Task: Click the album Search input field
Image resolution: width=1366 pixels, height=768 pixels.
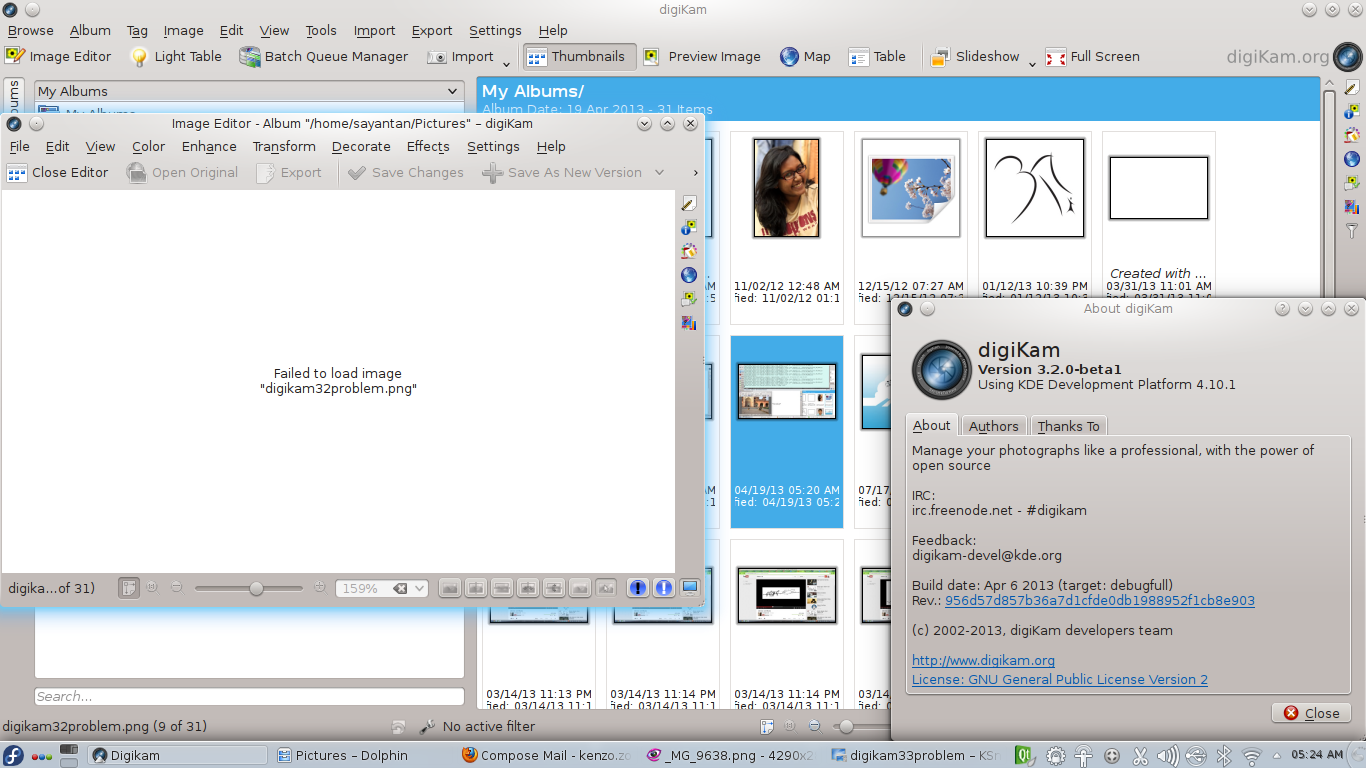Action: pos(249,696)
